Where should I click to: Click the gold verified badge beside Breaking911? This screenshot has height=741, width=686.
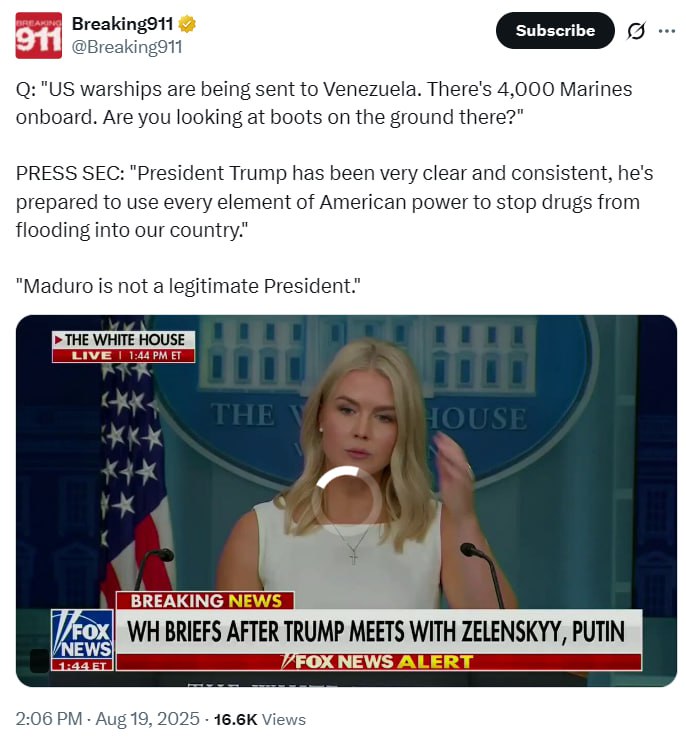(187, 24)
